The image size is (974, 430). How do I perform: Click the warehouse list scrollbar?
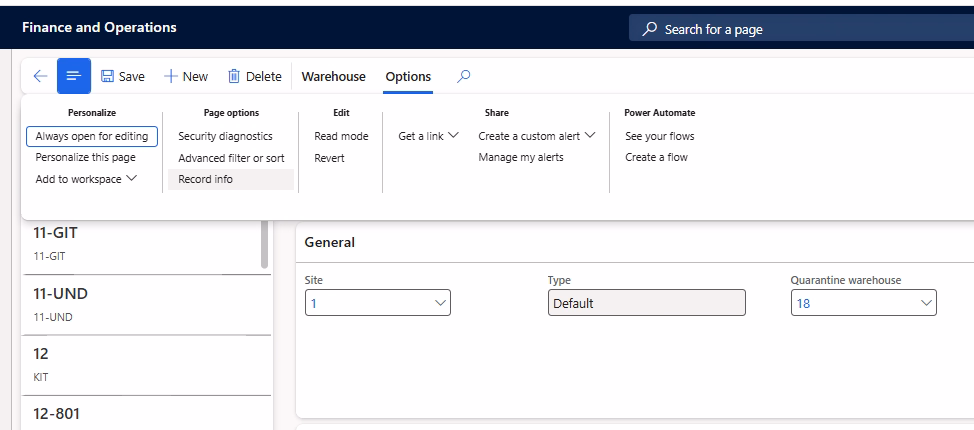pos(265,244)
